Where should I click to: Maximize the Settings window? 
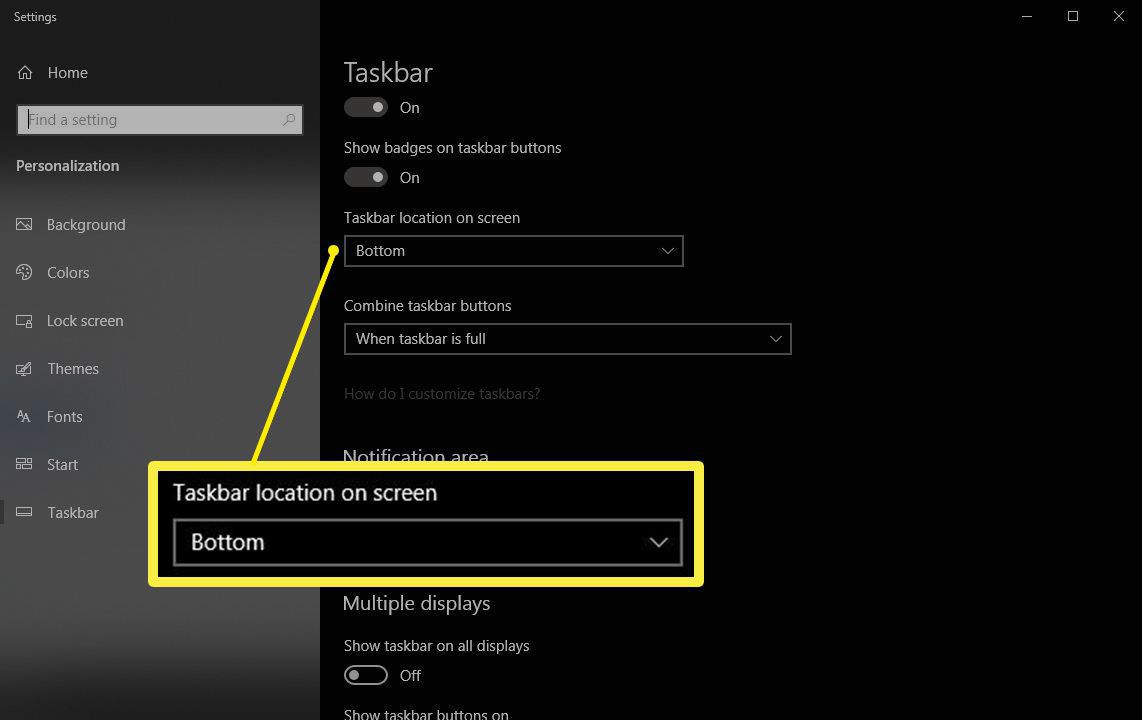point(1073,16)
